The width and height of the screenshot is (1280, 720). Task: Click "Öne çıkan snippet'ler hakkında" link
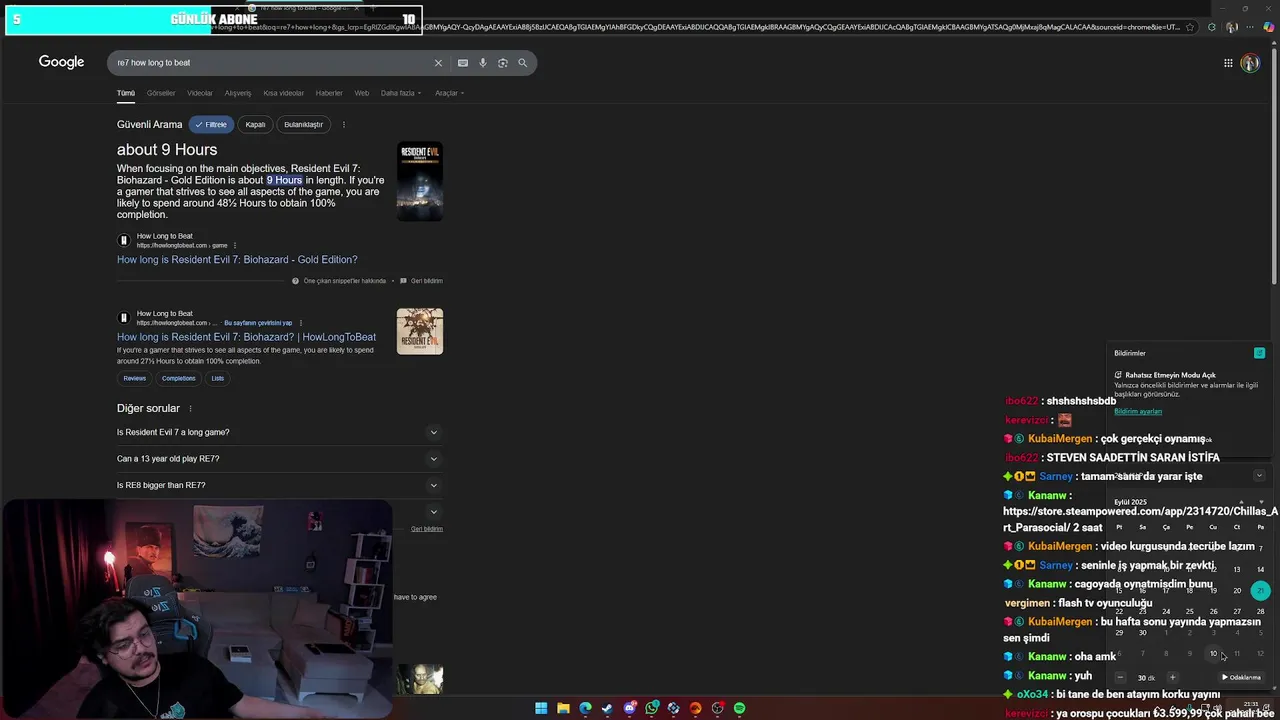345,281
